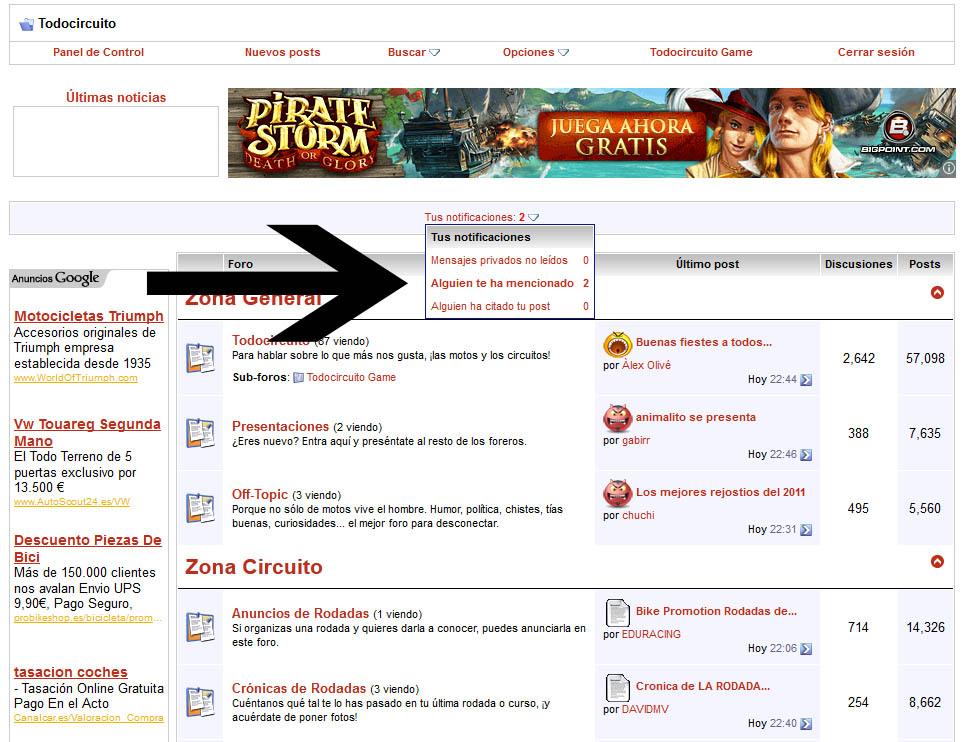This screenshot has height=742, width=969.
Task: Click Cerrar sesión to log out
Action: point(876,53)
